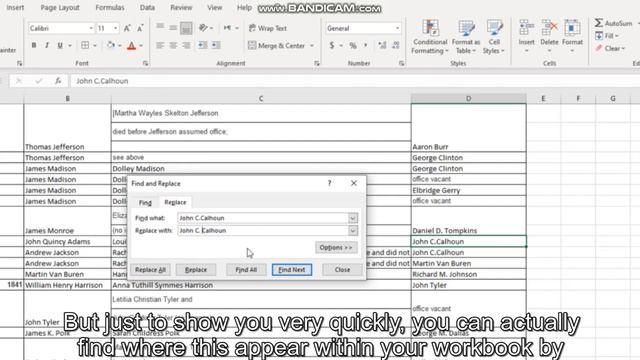Apply Accounting dollar format
640x360 pixels.
click(x=332, y=45)
